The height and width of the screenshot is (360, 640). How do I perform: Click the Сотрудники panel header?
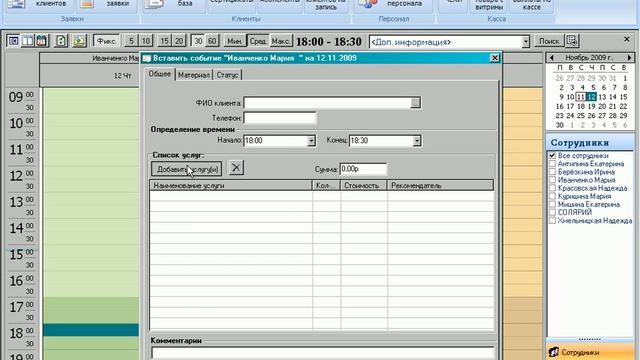(590, 143)
